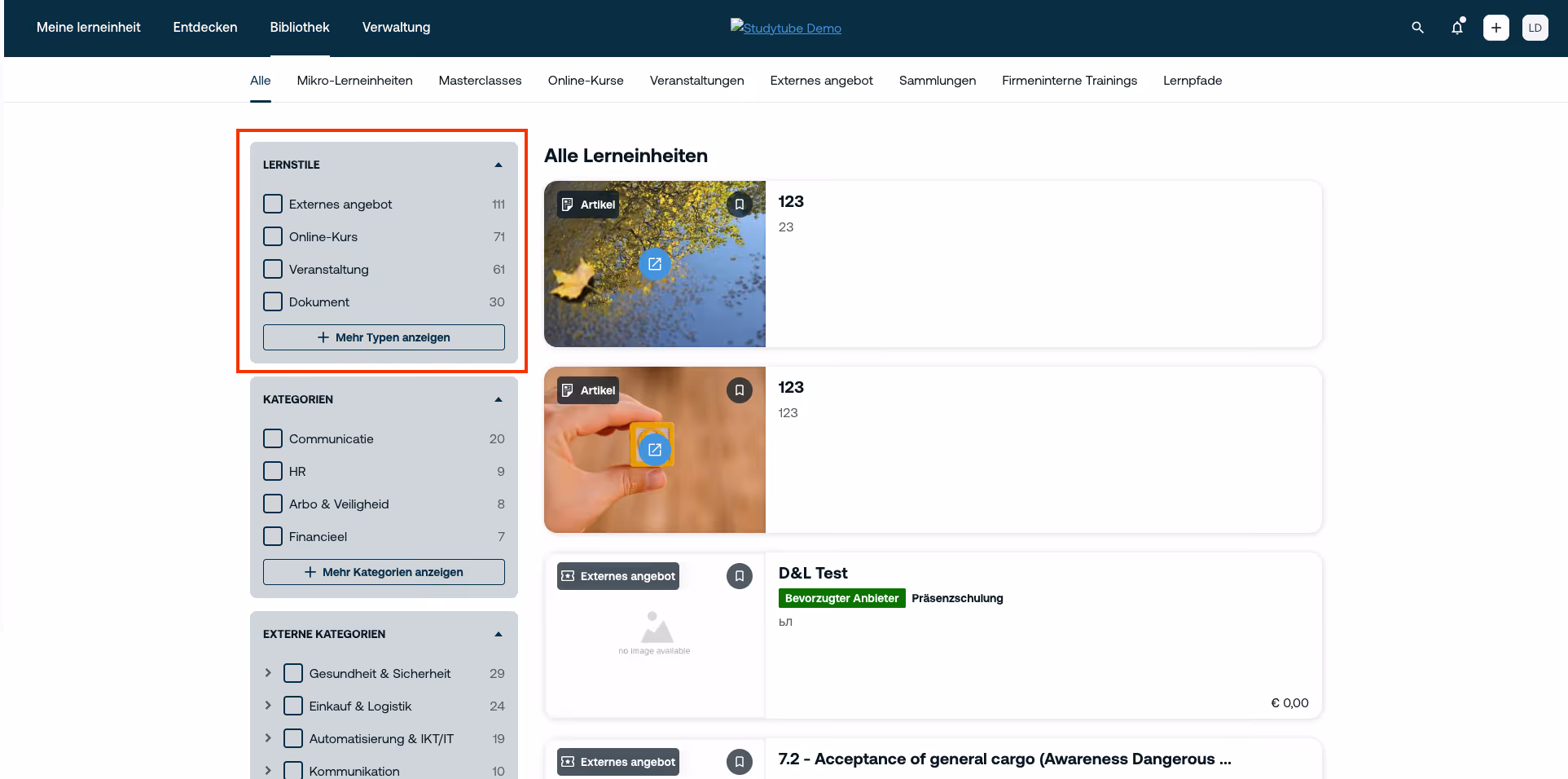1568x779 pixels.
Task: Click Mehr Kategorien anzeigen button
Action: coord(384,572)
